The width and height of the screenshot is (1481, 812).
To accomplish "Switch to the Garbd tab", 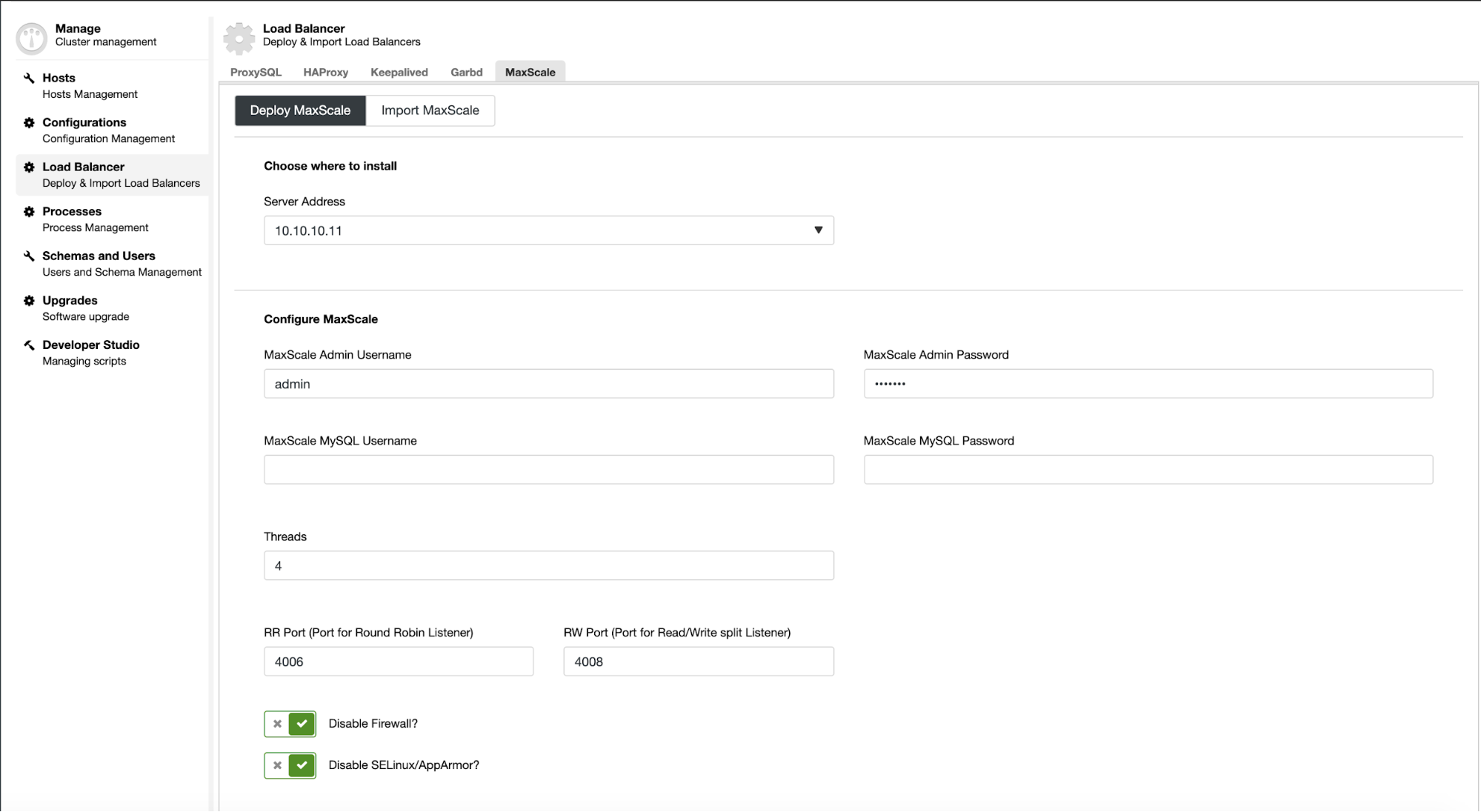I will tap(466, 72).
